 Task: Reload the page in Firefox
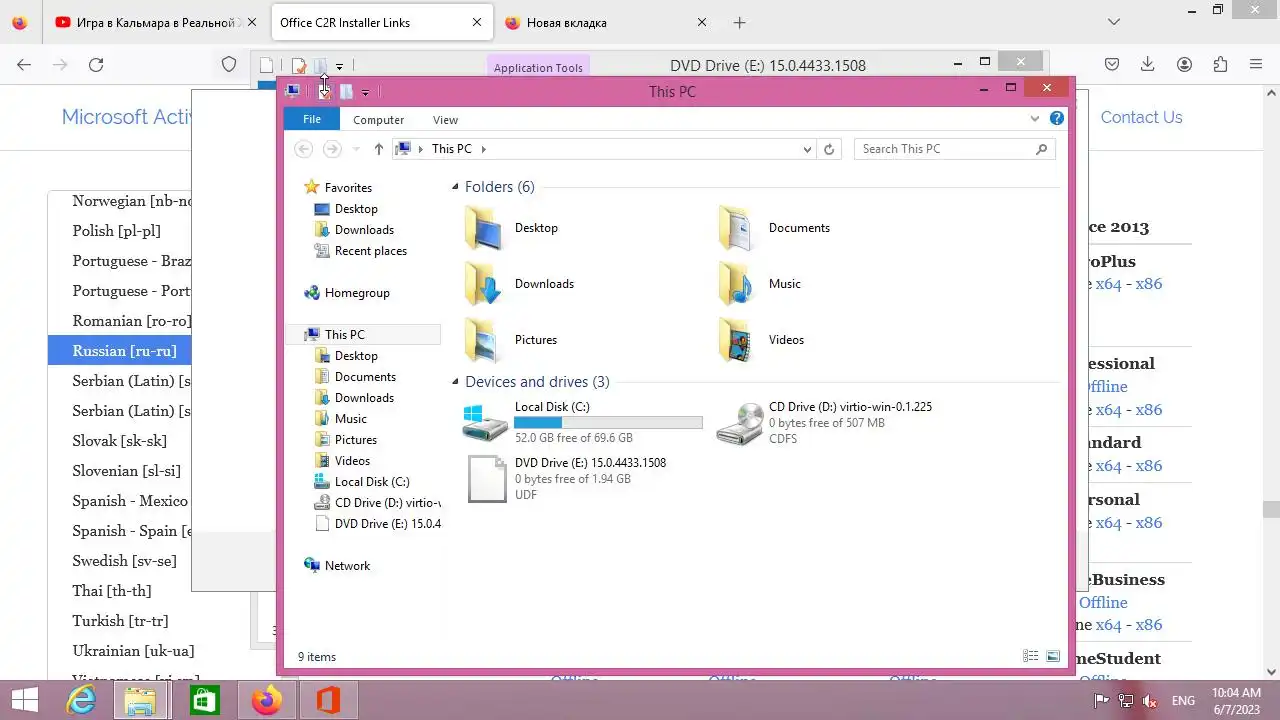96,65
